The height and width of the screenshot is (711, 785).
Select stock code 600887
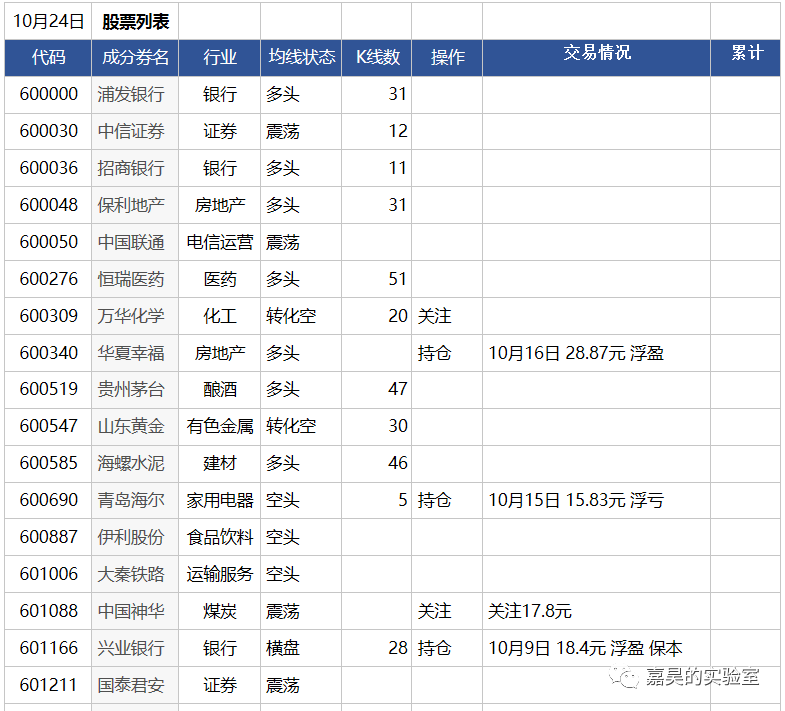[x=48, y=537]
